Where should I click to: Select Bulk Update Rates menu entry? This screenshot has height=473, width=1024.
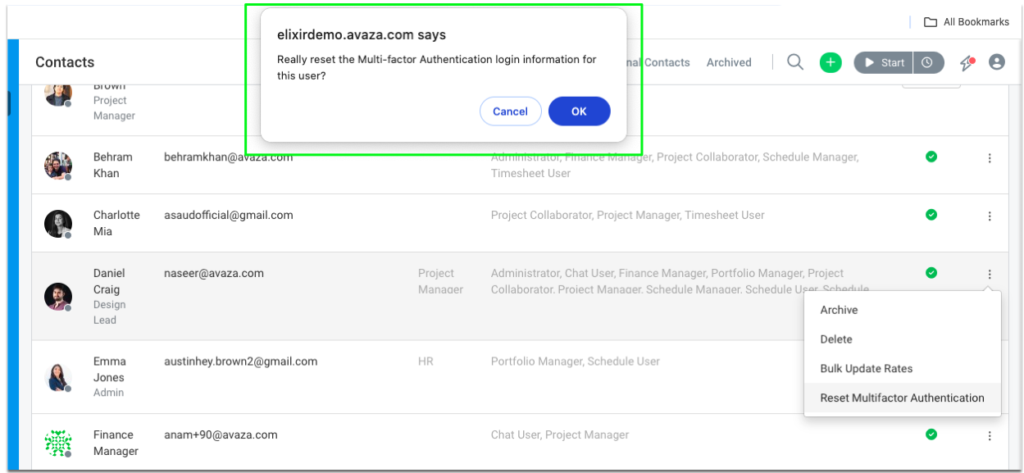click(866, 369)
